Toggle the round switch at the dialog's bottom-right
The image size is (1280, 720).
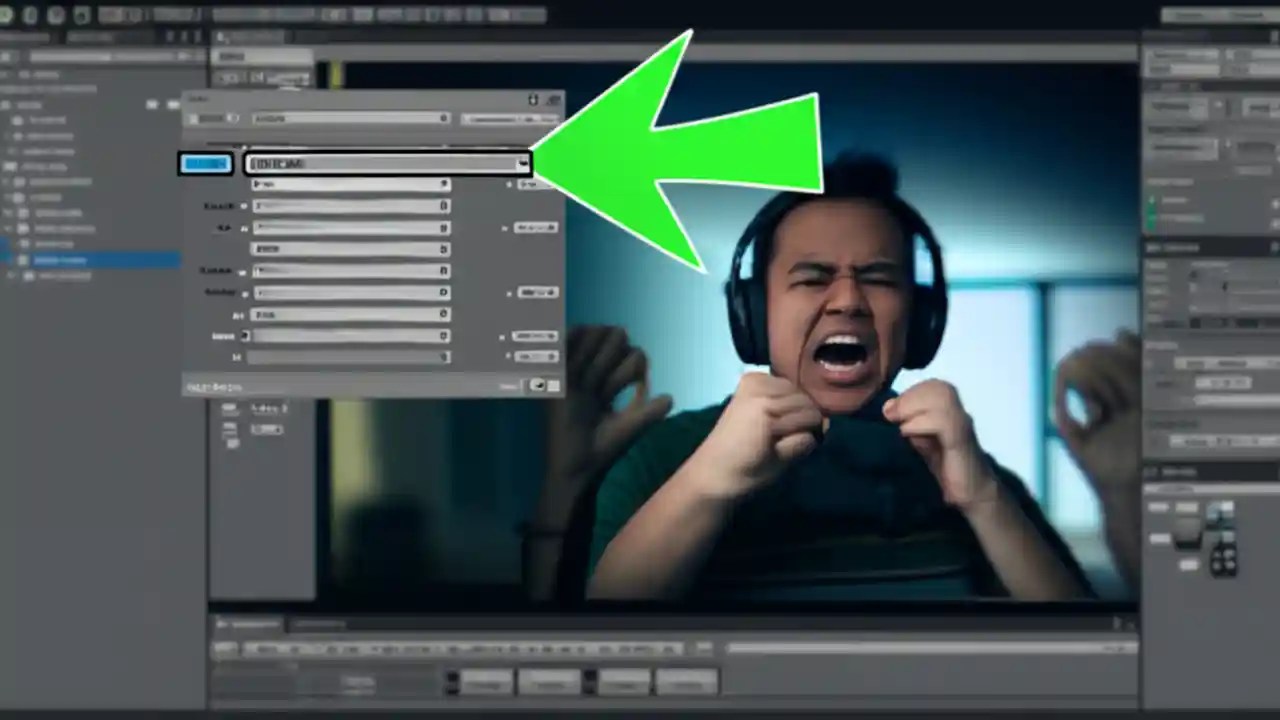point(540,385)
